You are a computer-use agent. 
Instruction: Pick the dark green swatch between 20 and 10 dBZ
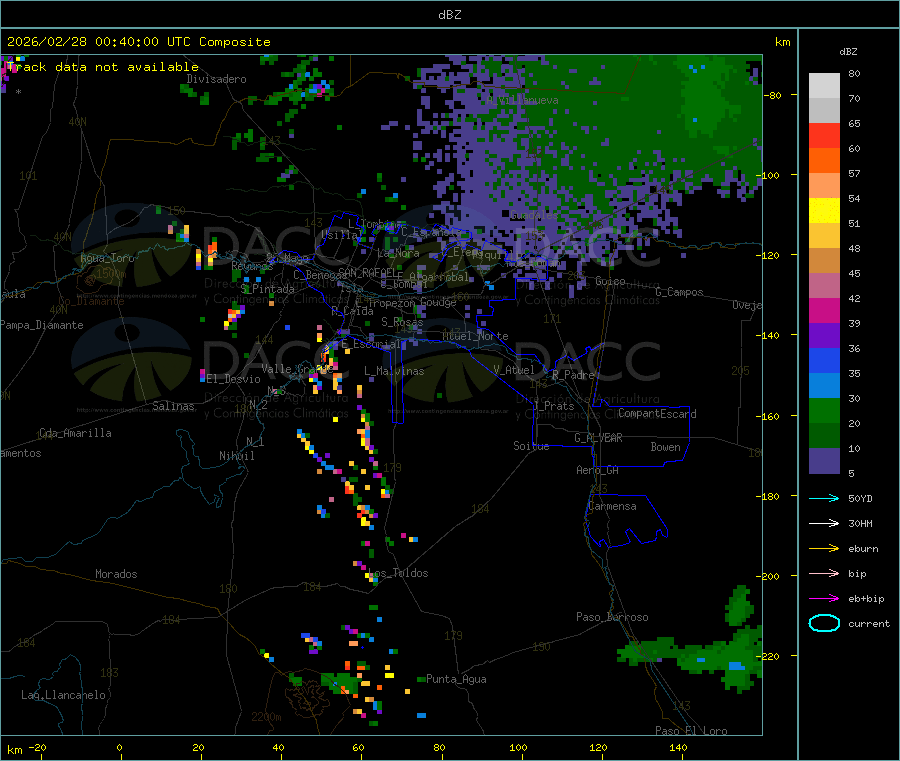pyautogui.click(x=824, y=436)
